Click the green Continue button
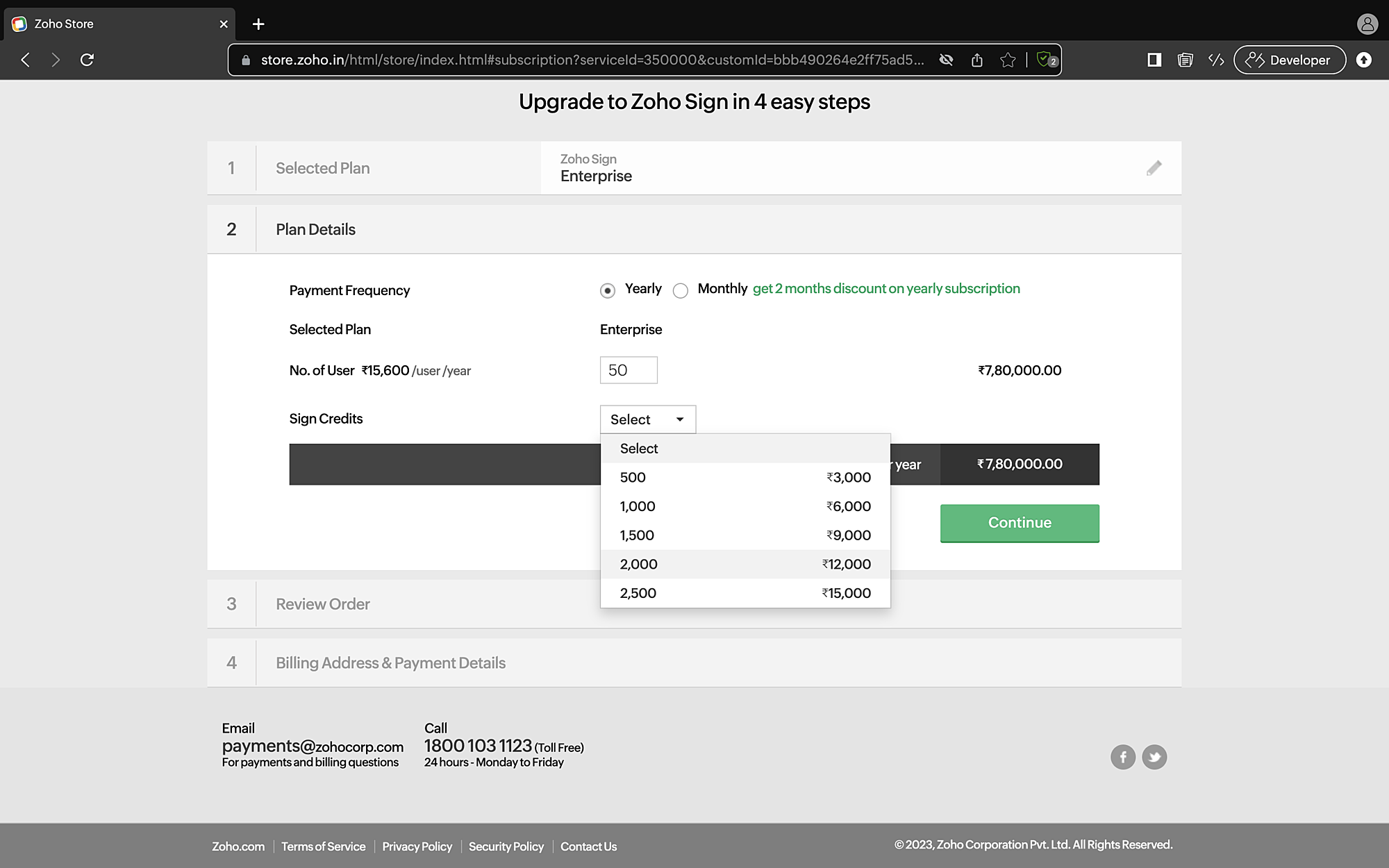Viewport: 1389px width, 868px height. point(1020,523)
